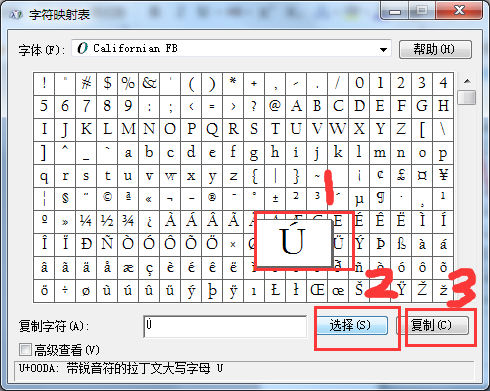490x391 pixels.
Task: Select the ¡ inverted exclamation cell
Action: click(x=359, y=175)
